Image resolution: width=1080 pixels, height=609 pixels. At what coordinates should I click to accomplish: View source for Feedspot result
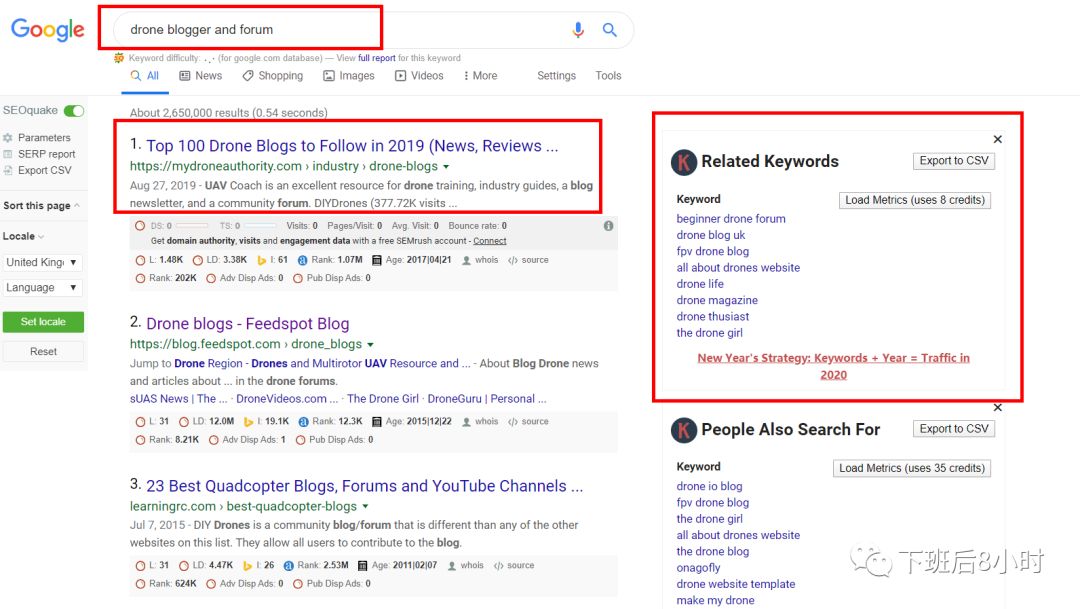pyautogui.click(x=528, y=421)
